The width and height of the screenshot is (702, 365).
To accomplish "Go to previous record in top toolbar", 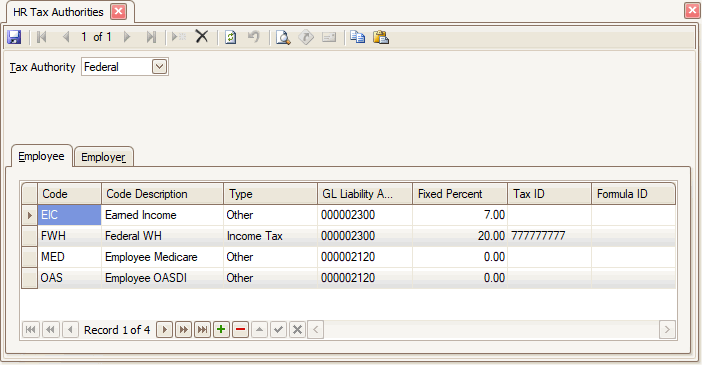I will point(66,37).
